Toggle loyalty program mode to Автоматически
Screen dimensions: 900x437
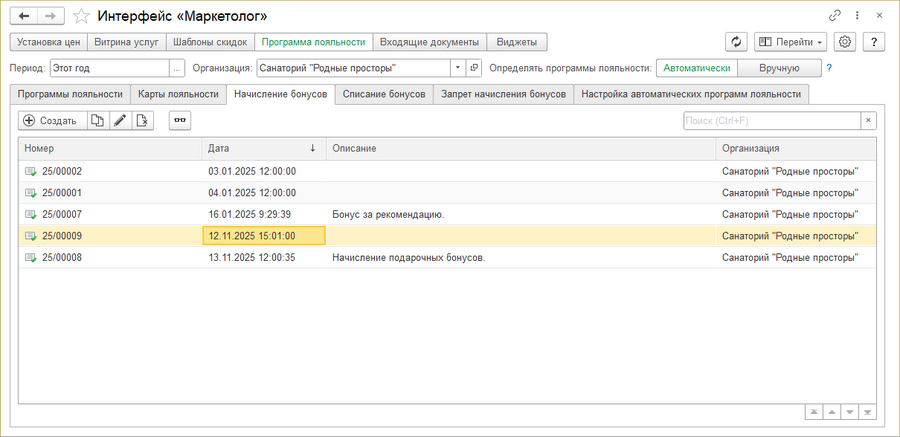(x=697, y=68)
